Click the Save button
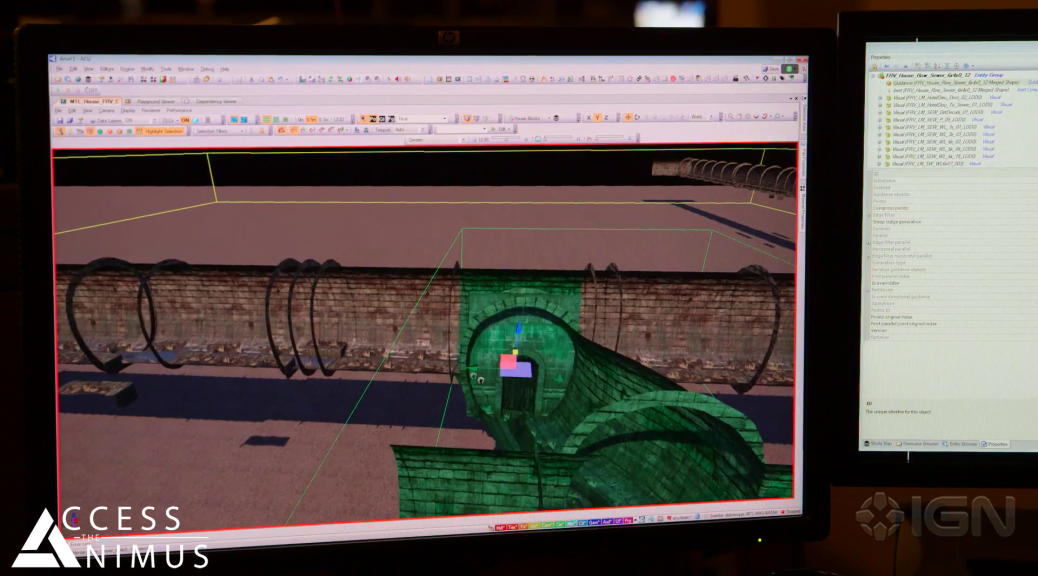The height and width of the screenshot is (576, 1038). (773, 69)
